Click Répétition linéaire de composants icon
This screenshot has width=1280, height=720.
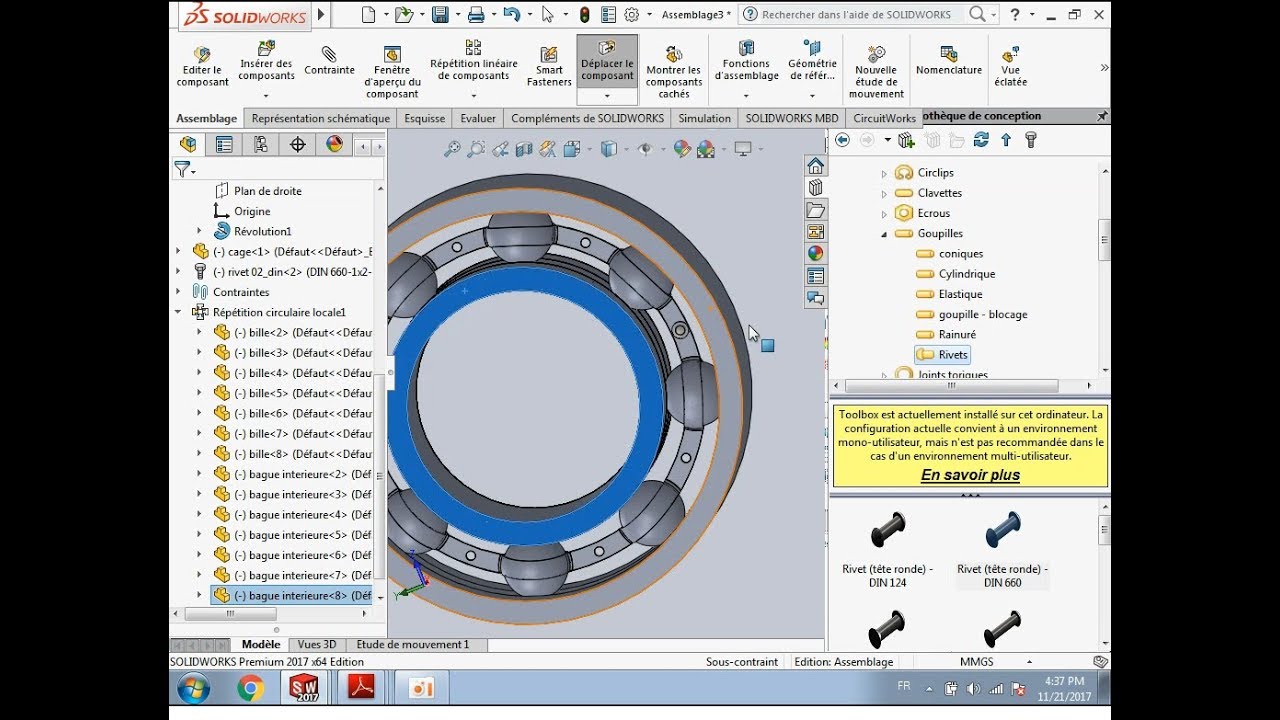[473, 48]
